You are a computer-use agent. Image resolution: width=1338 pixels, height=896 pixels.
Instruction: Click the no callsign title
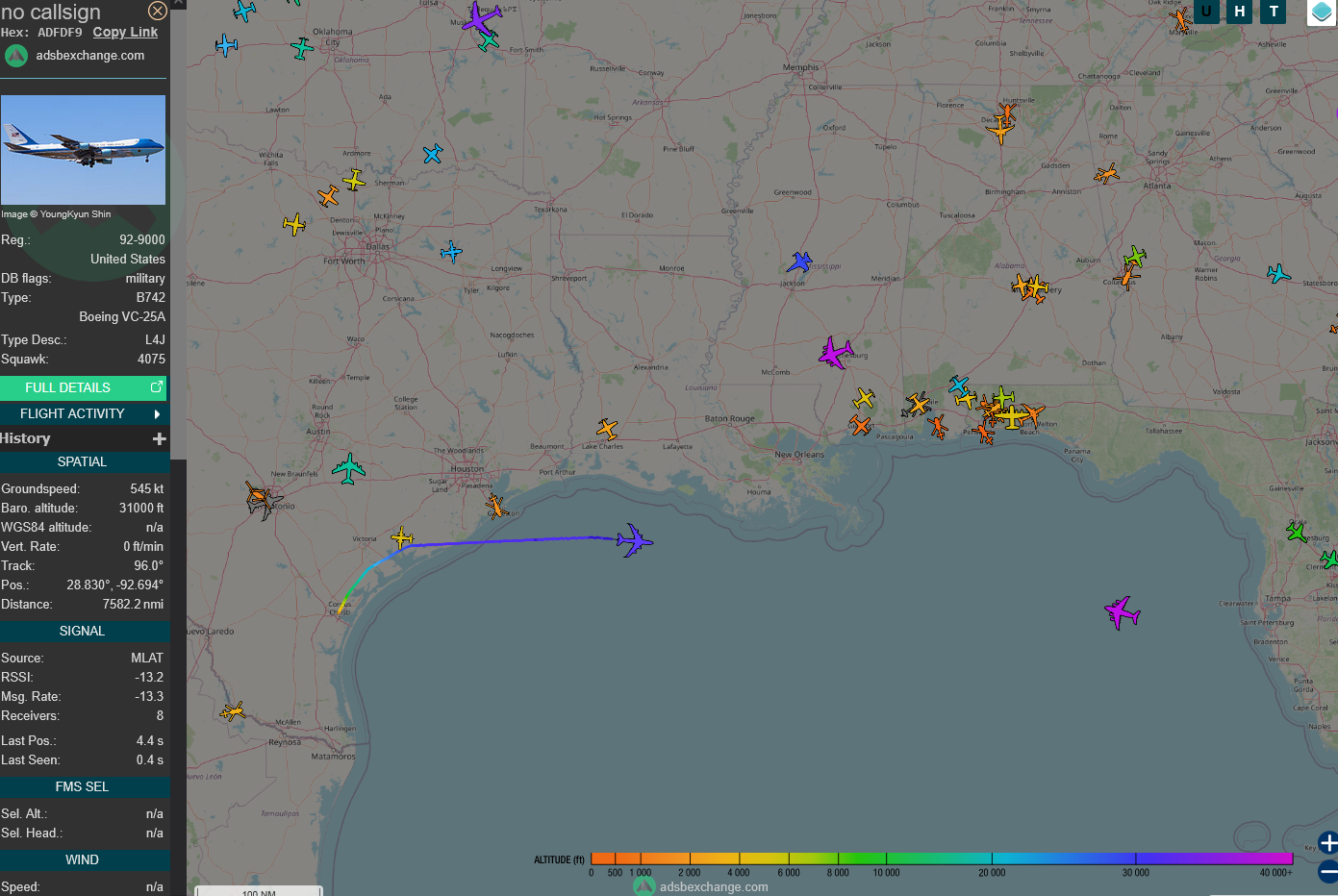click(x=50, y=12)
